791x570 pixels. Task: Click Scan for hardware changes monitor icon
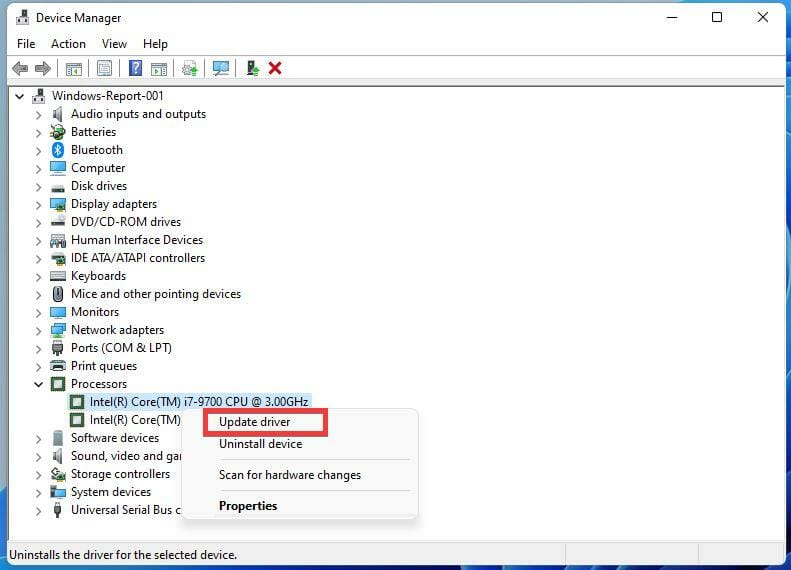pyautogui.click(x=220, y=68)
